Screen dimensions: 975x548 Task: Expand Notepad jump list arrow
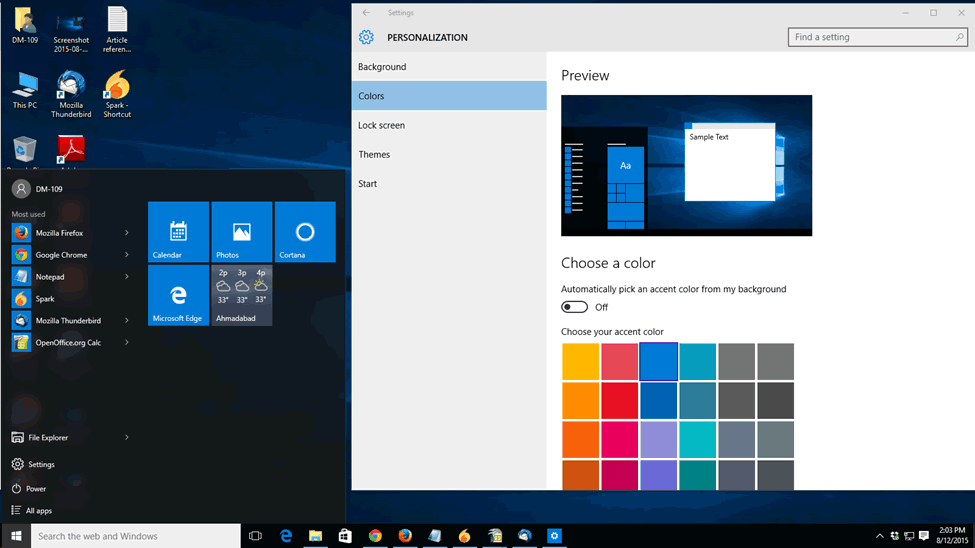coord(127,277)
